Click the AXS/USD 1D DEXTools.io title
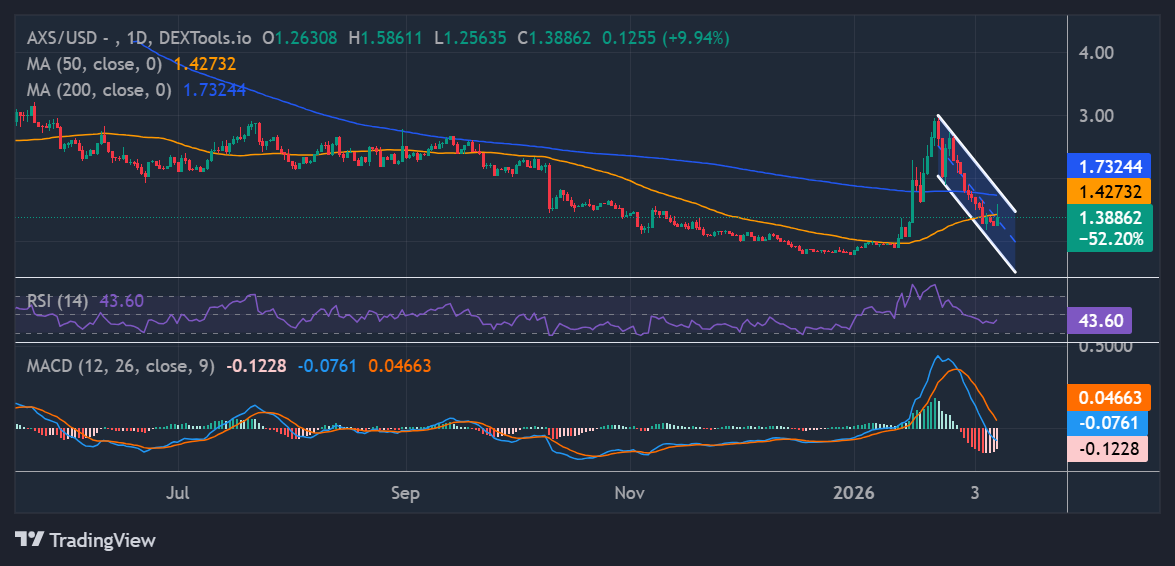 (x=141, y=37)
